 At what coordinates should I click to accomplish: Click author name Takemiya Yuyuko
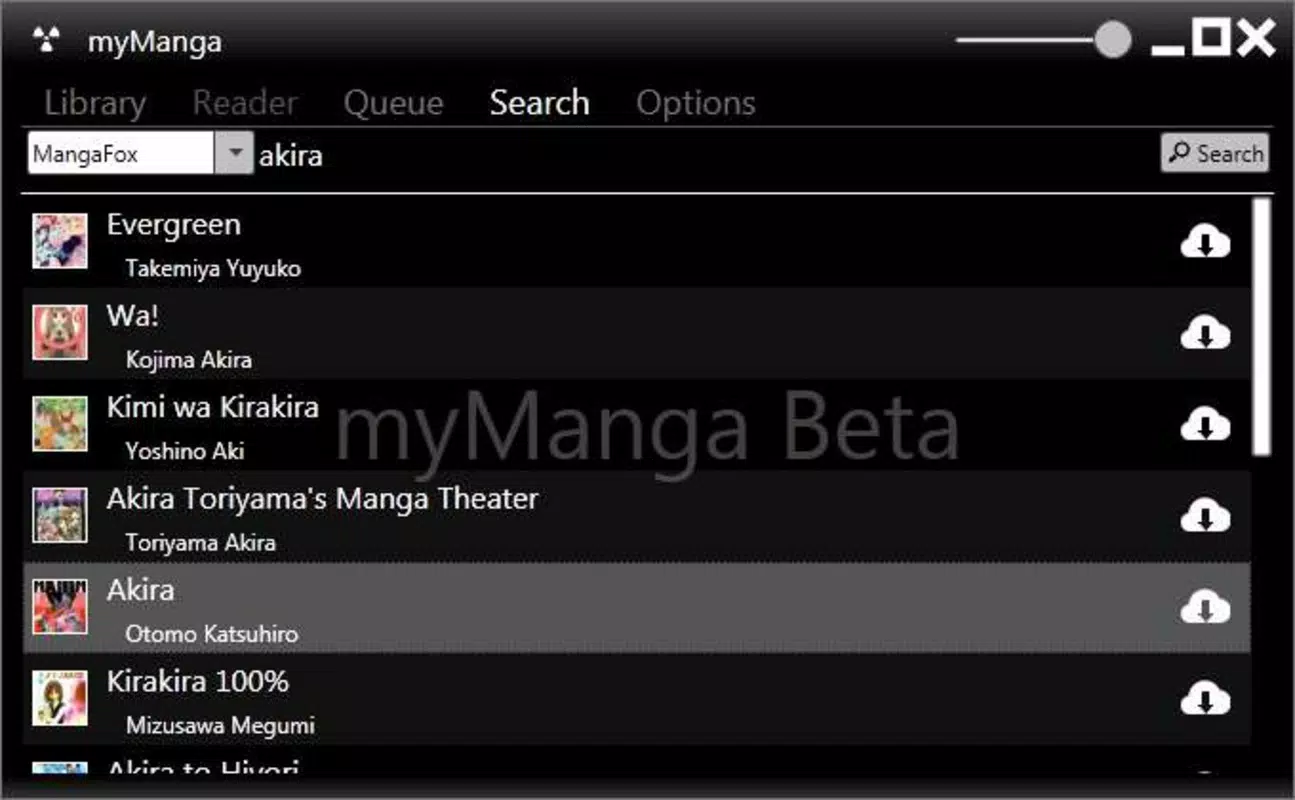click(213, 269)
